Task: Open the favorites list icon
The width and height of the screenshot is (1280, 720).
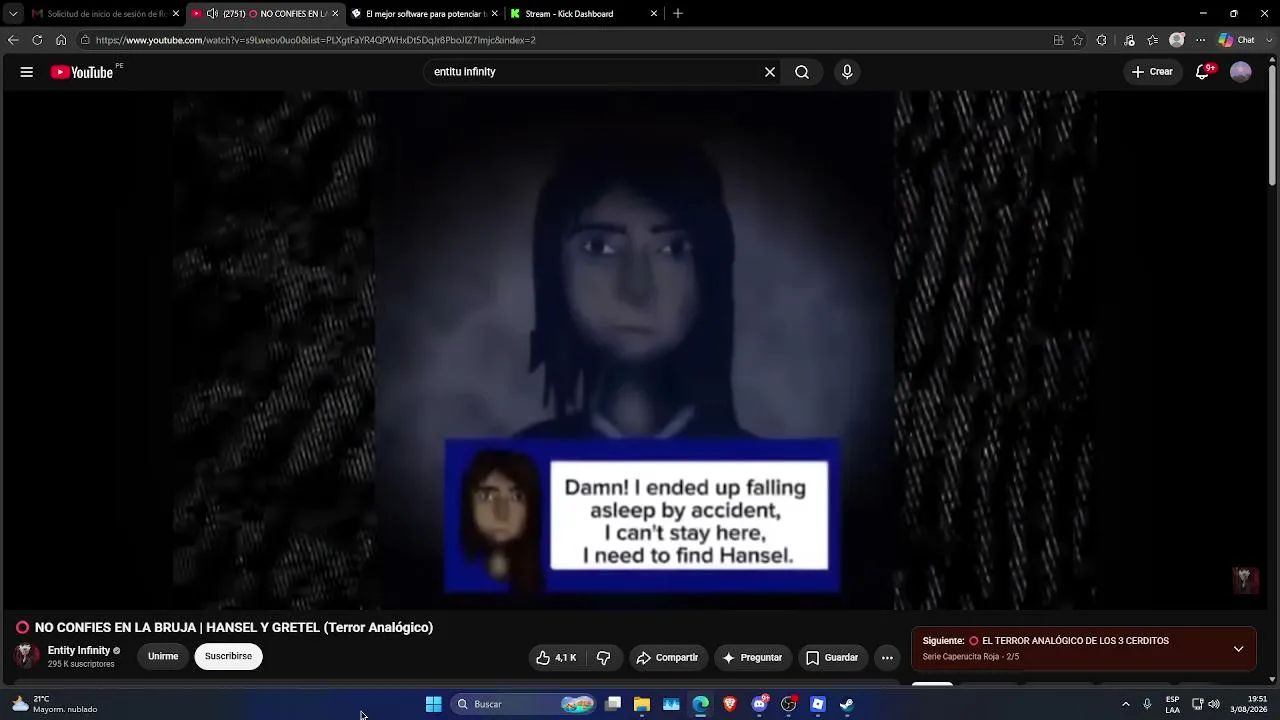Action: [x=1153, y=40]
